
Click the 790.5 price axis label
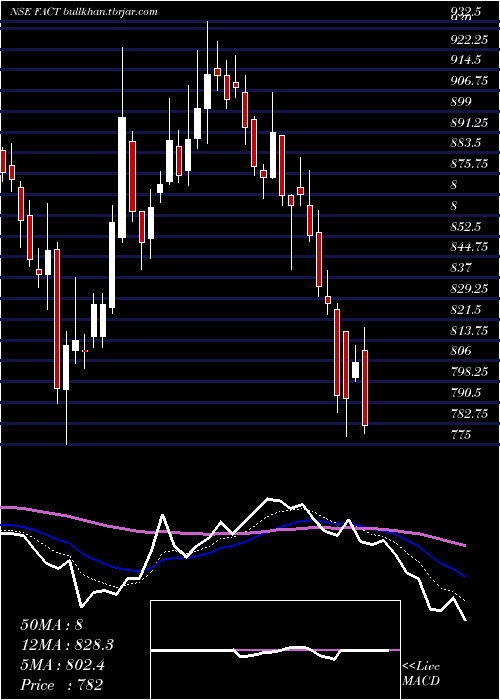tap(466, 392)
